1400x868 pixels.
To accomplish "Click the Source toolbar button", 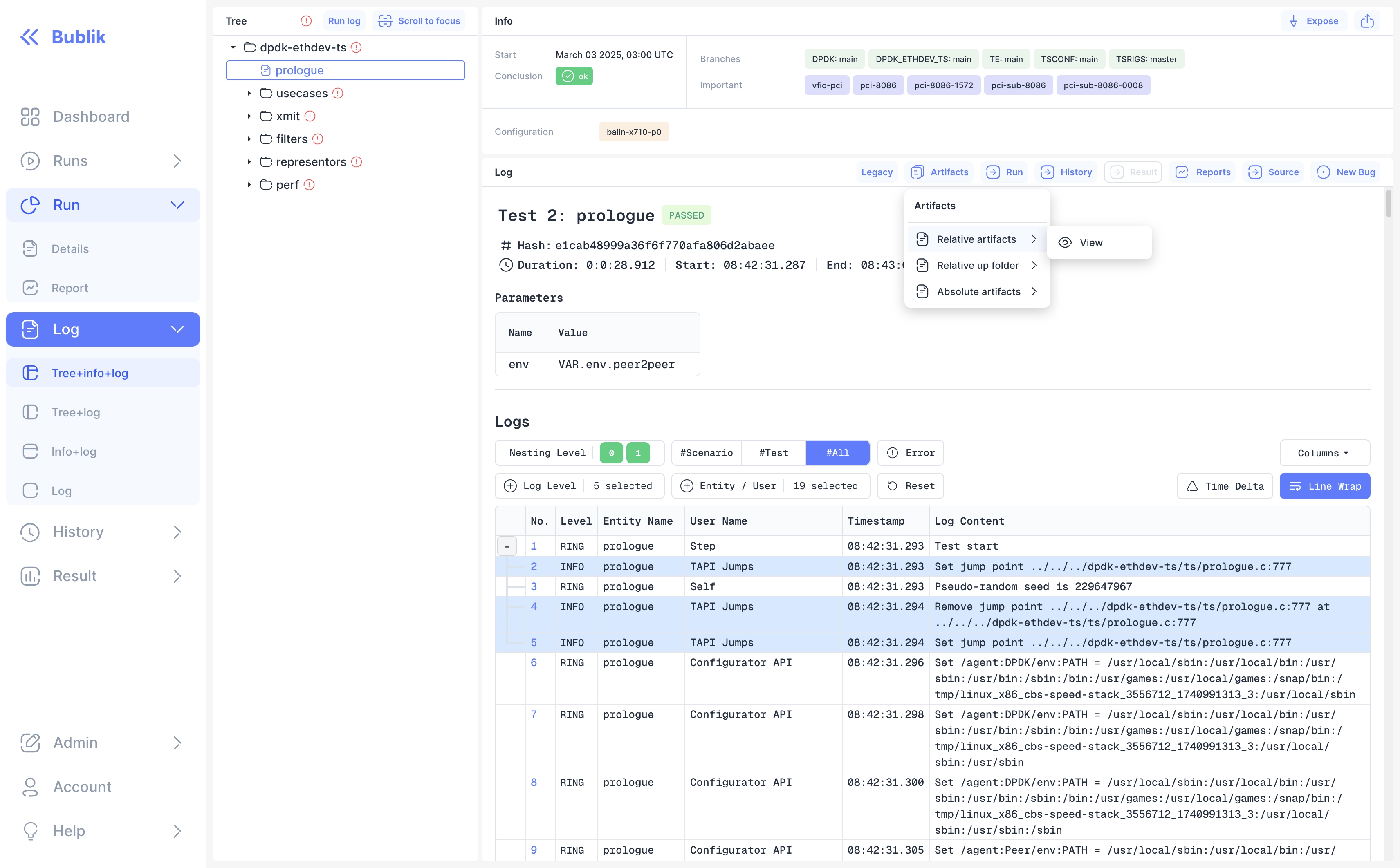I will (1273, 172).
